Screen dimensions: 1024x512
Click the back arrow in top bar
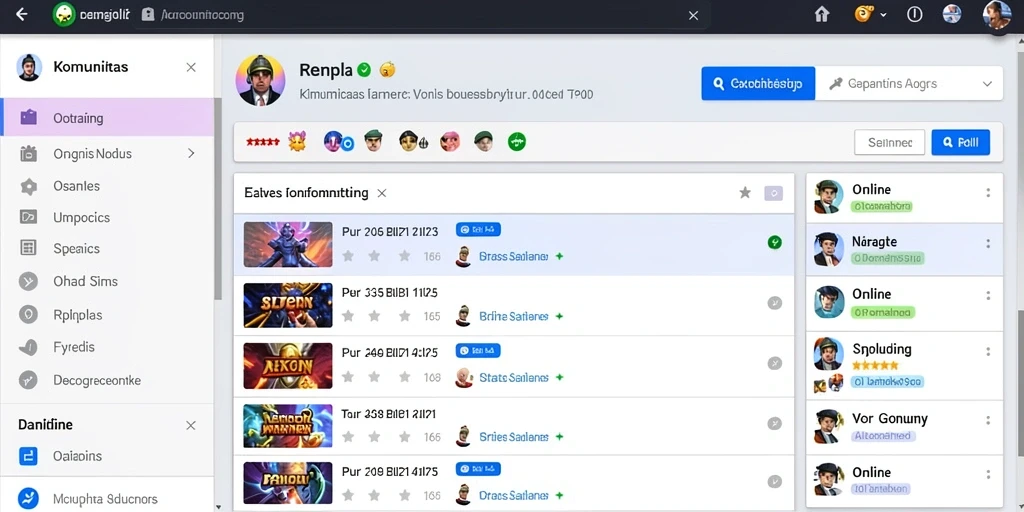coord(22,14)
